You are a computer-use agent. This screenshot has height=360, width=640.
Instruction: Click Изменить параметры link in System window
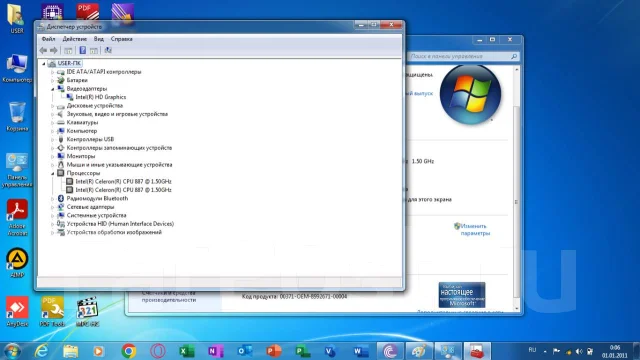(475, 230)
